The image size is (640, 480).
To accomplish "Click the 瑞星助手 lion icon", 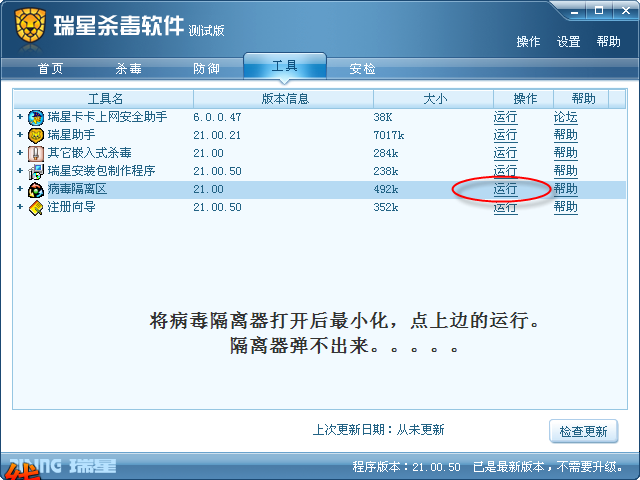I will click(x=36, y=136).
